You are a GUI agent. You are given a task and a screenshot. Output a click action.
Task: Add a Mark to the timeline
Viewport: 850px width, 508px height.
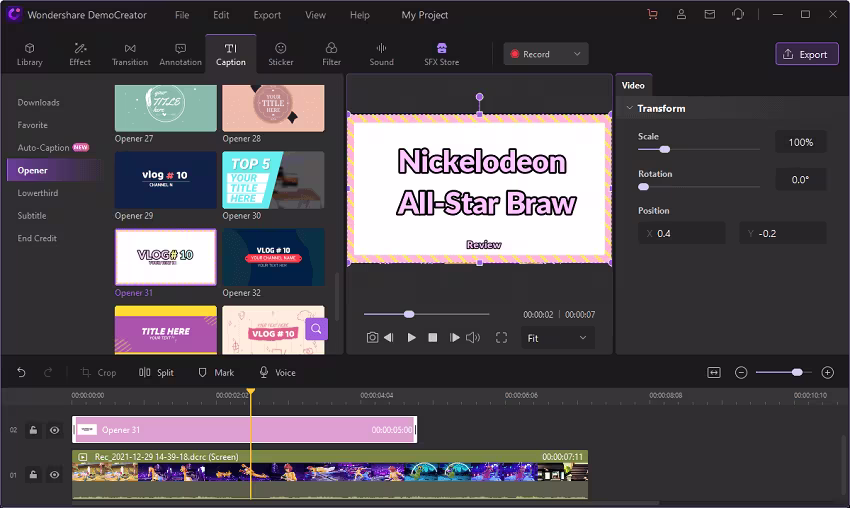click(x=216, y=372)
